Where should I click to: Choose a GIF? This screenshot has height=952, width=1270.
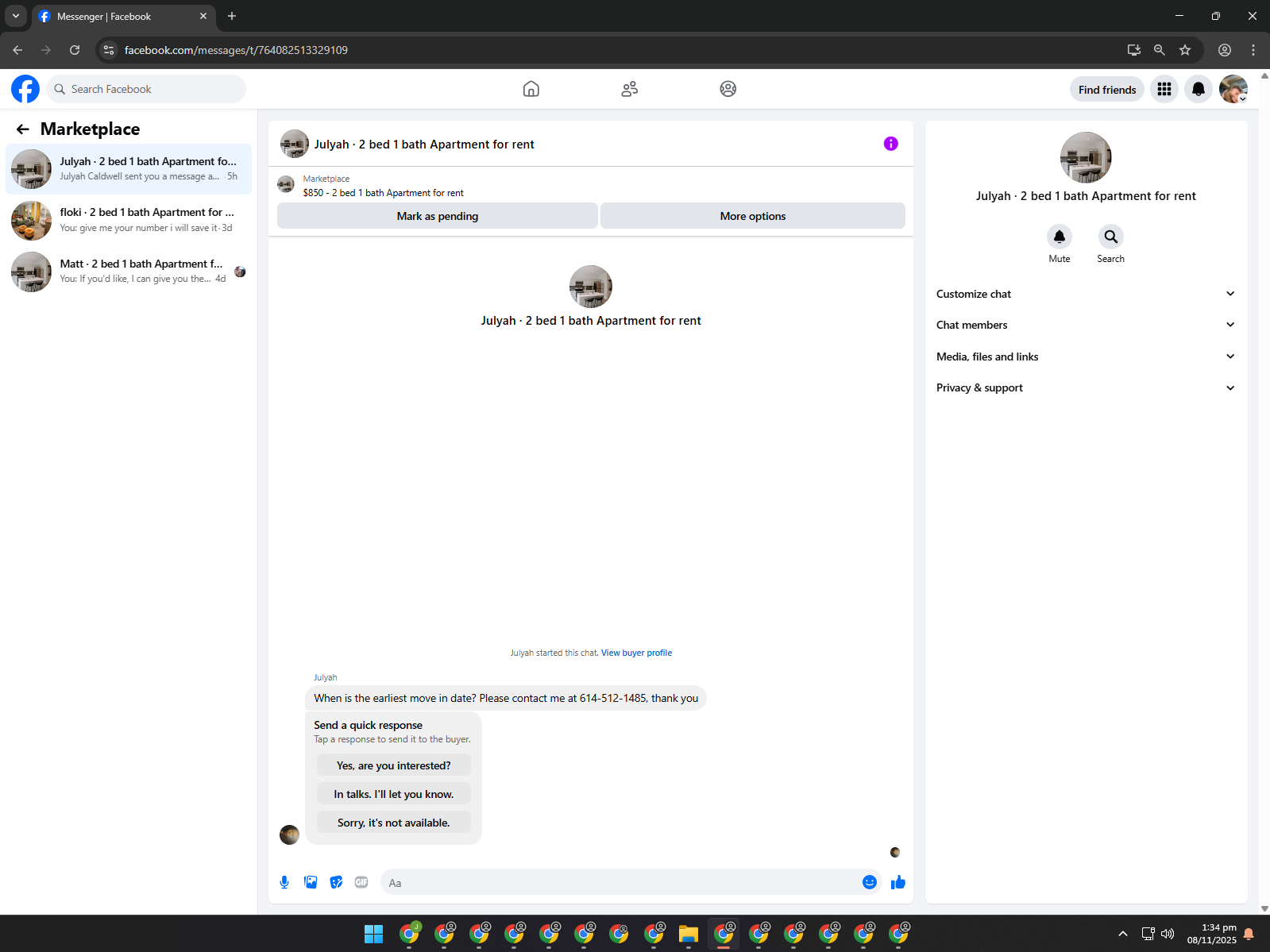tap(361, 882)
